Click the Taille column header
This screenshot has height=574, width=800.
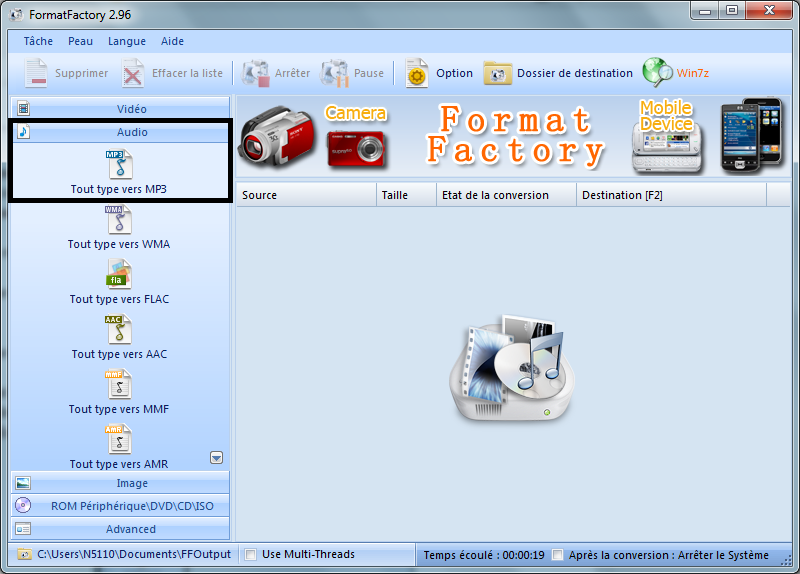(x=407, y=195)
